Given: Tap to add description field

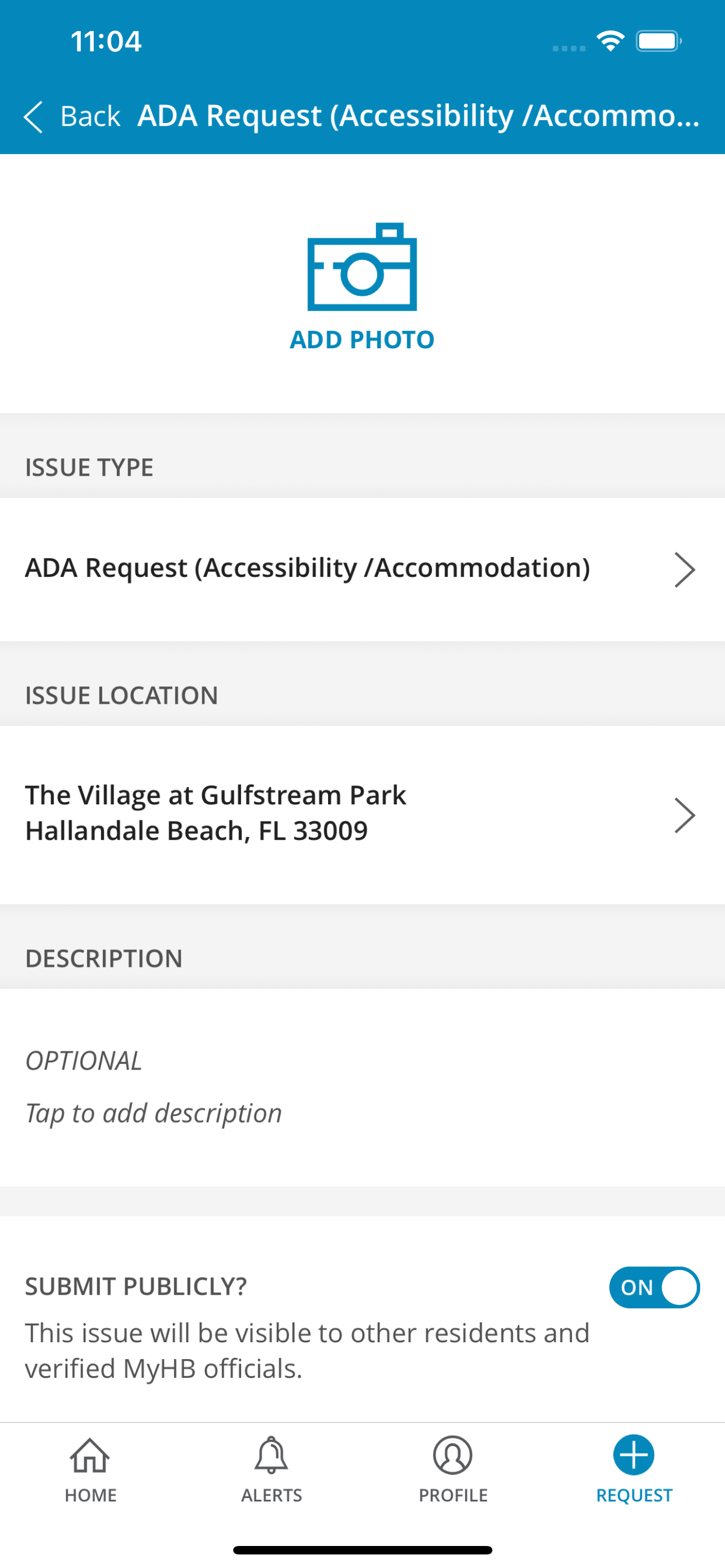Looking at the screenshot, I should [362, 1087].
